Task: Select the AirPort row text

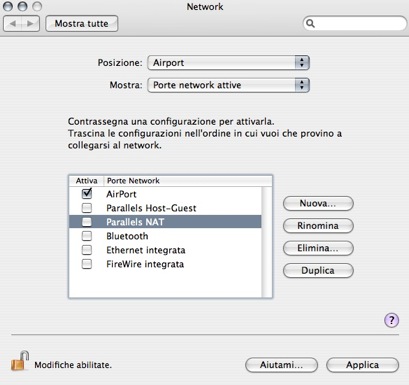Action: point(121,194)
